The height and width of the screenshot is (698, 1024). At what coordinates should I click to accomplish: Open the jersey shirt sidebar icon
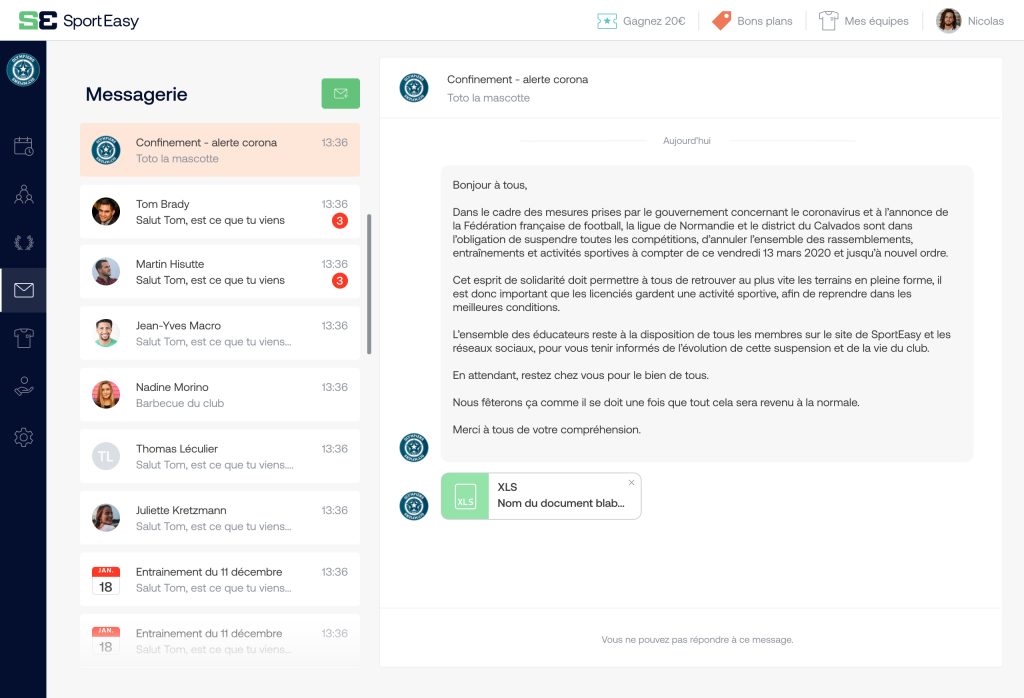pyautogui.click(x=23, y=339)
